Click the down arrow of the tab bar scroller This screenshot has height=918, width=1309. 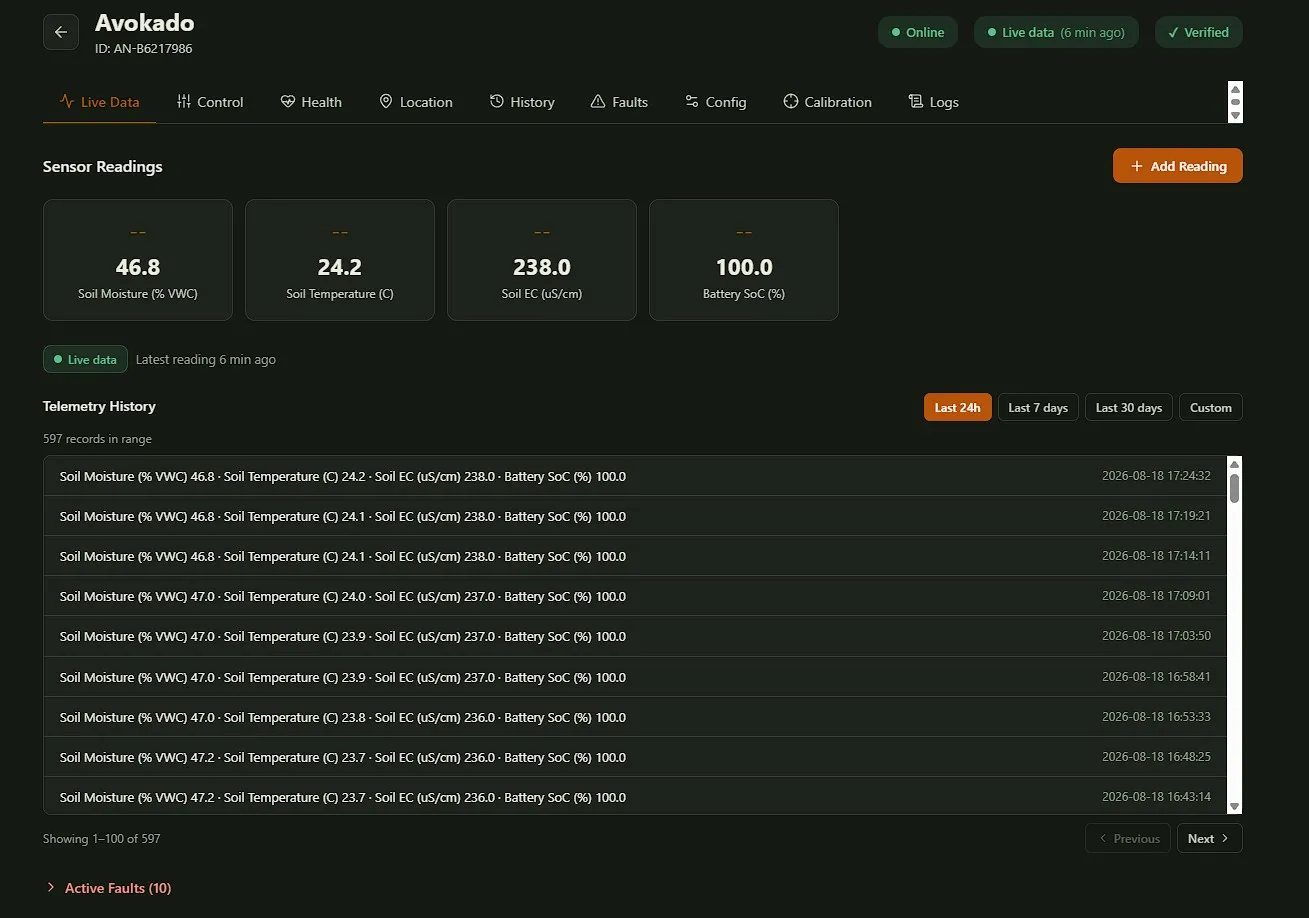(x=1236, y=116)
